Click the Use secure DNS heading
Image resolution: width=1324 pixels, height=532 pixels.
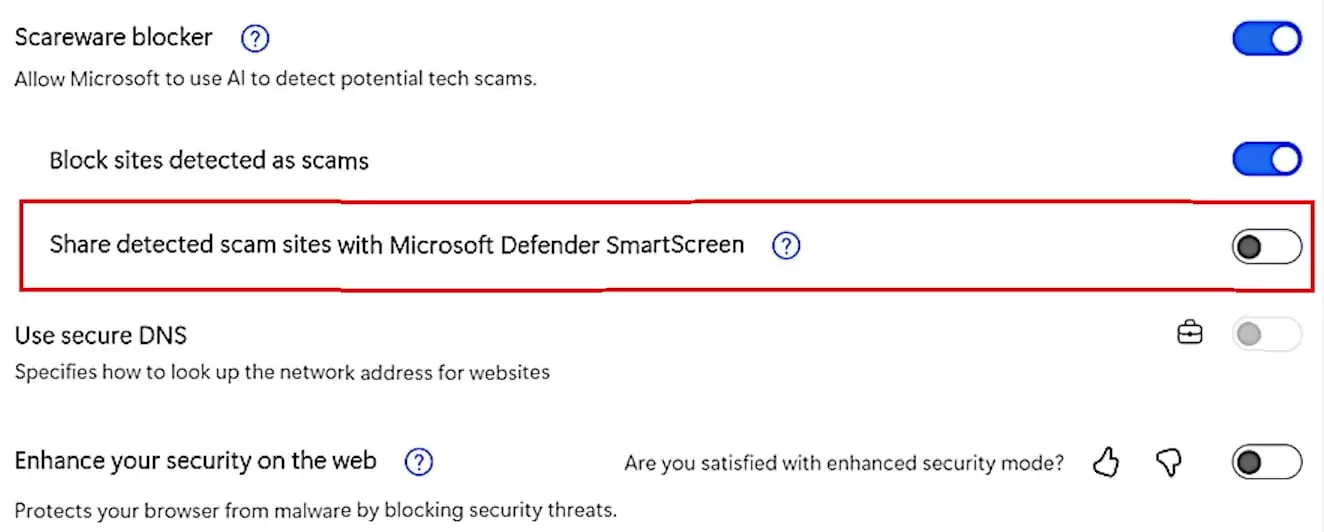click(x=101, y=334)
